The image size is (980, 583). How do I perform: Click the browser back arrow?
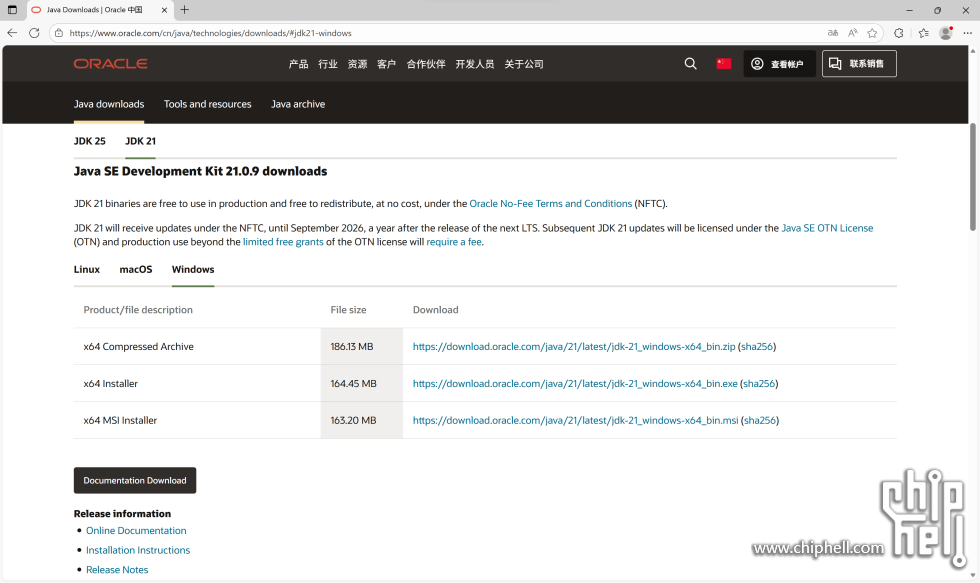point(12,33)
